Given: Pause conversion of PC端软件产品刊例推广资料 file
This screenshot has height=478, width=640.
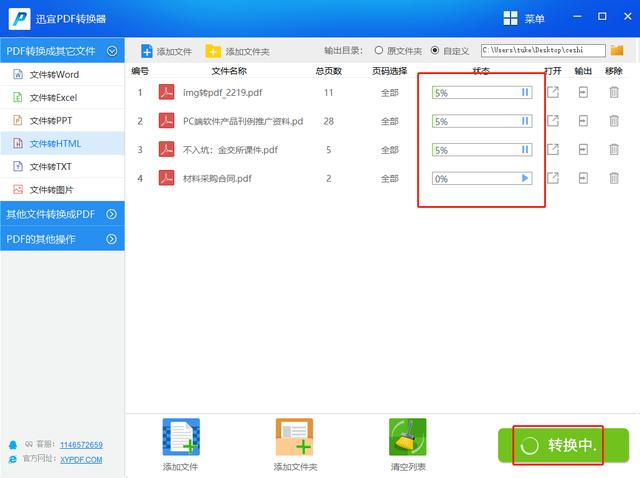Looking at the screenshot, I should [525, 121].
